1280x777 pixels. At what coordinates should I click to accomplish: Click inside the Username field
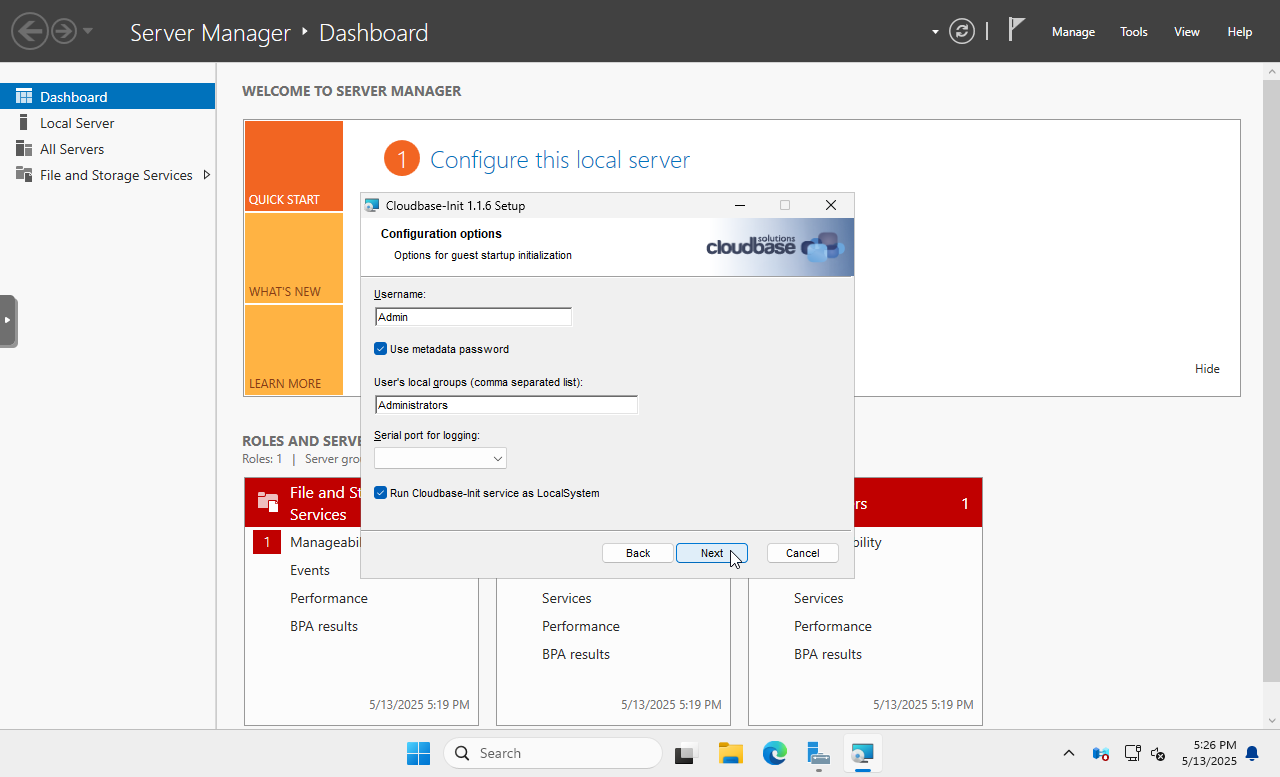tap(472, 316)
